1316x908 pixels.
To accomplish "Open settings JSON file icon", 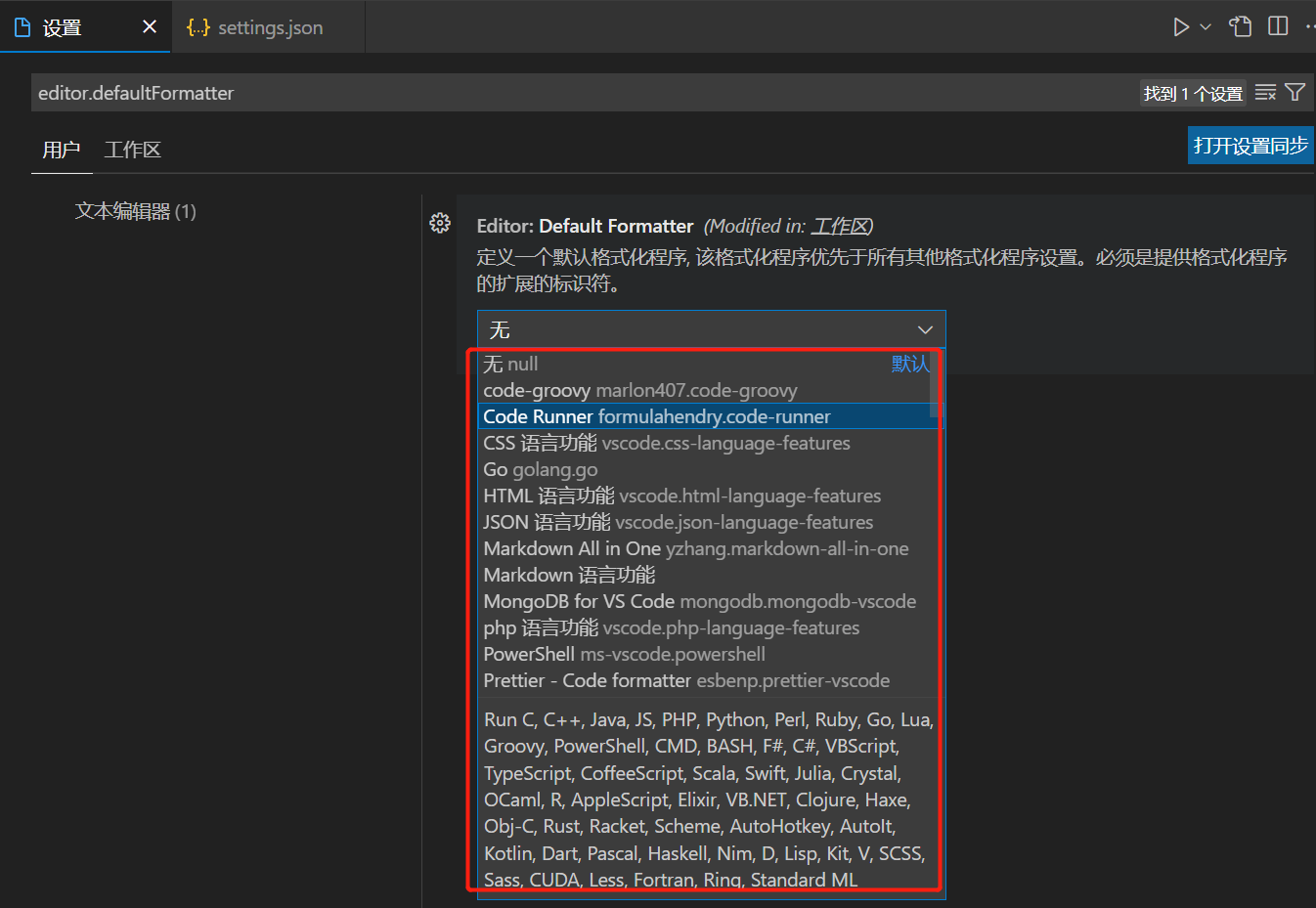I will pos(1241,26).
